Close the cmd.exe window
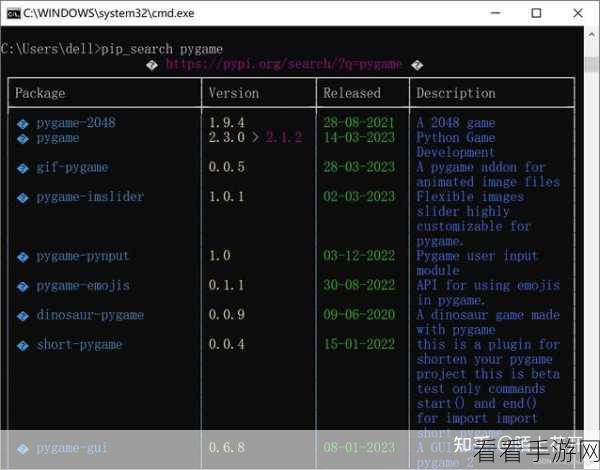 pos(578,13)
